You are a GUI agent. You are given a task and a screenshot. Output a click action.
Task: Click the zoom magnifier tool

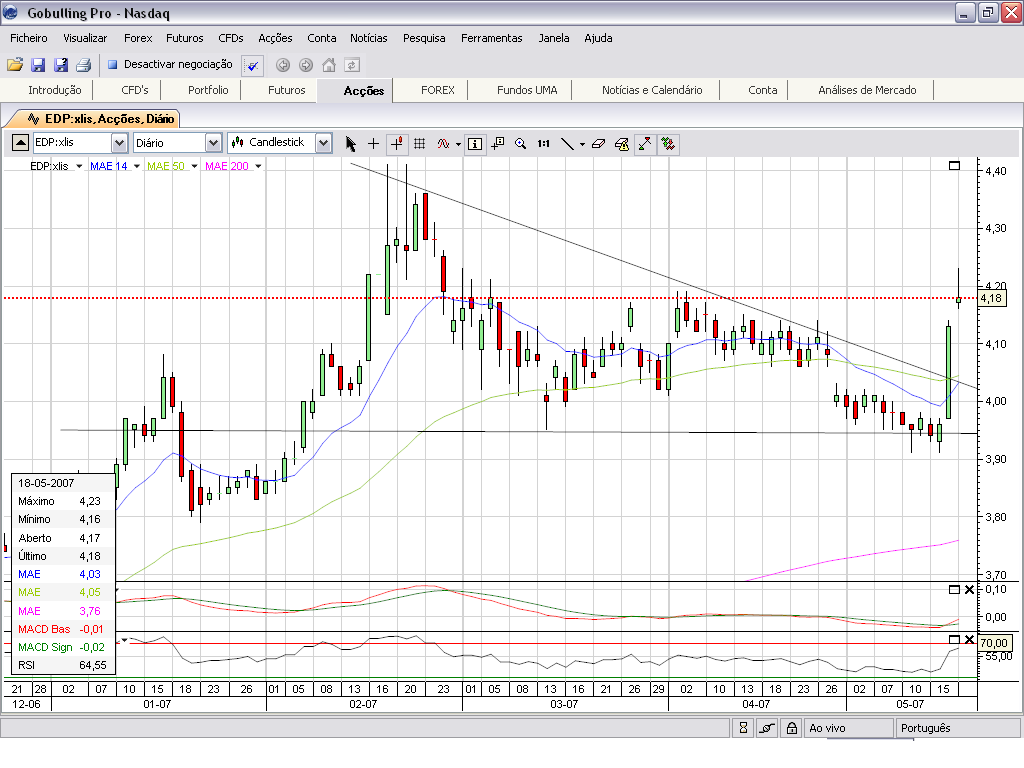pyautogui.click(x=520, y=143)
